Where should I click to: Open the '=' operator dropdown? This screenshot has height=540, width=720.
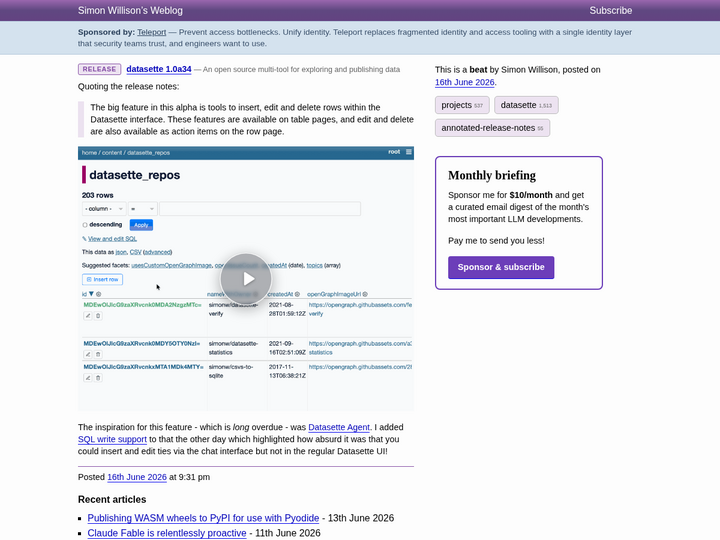click(143, 209)
